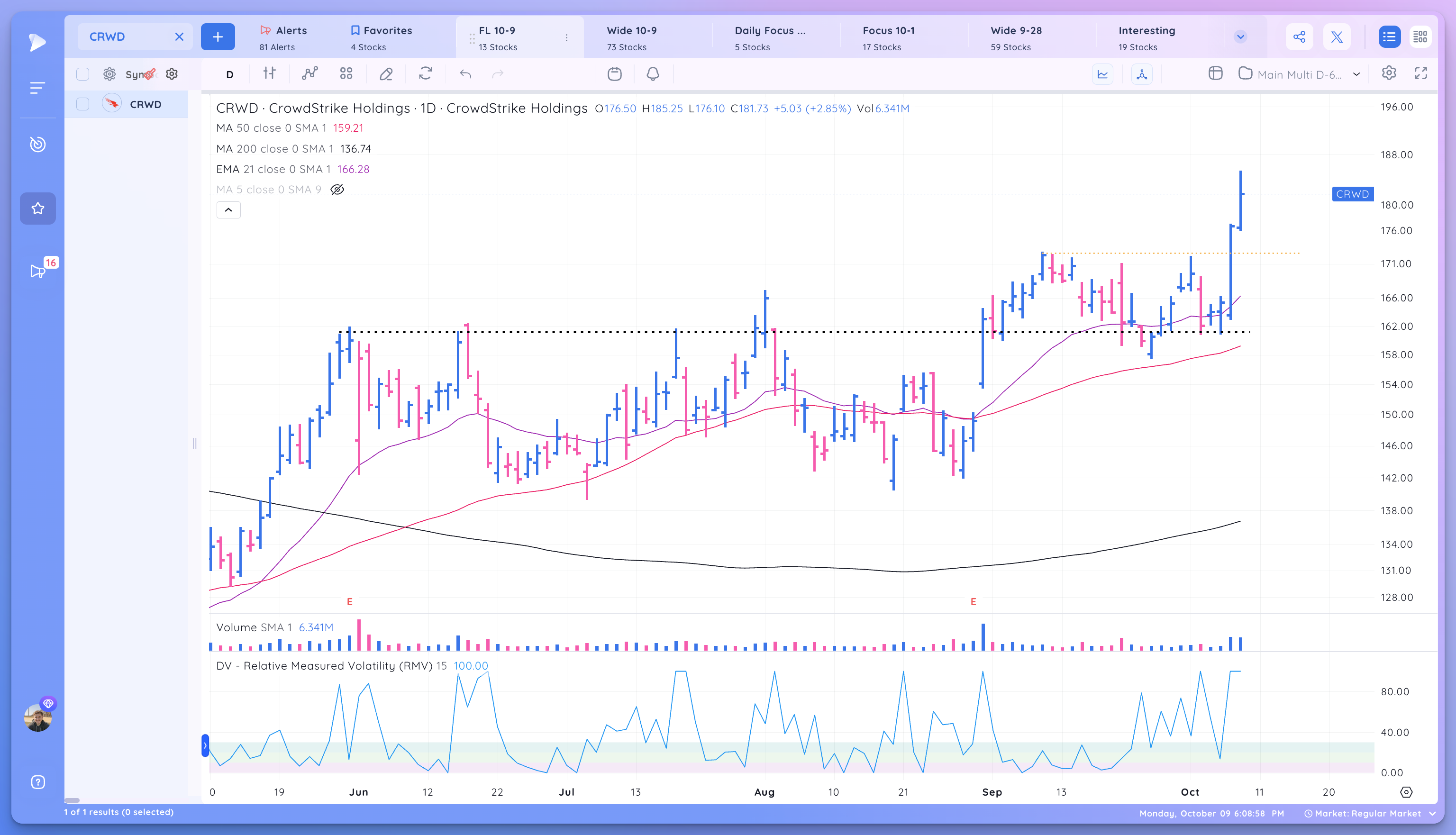
Task: Click the DV Relative Measured Volatility label
Action: [352, 666]
